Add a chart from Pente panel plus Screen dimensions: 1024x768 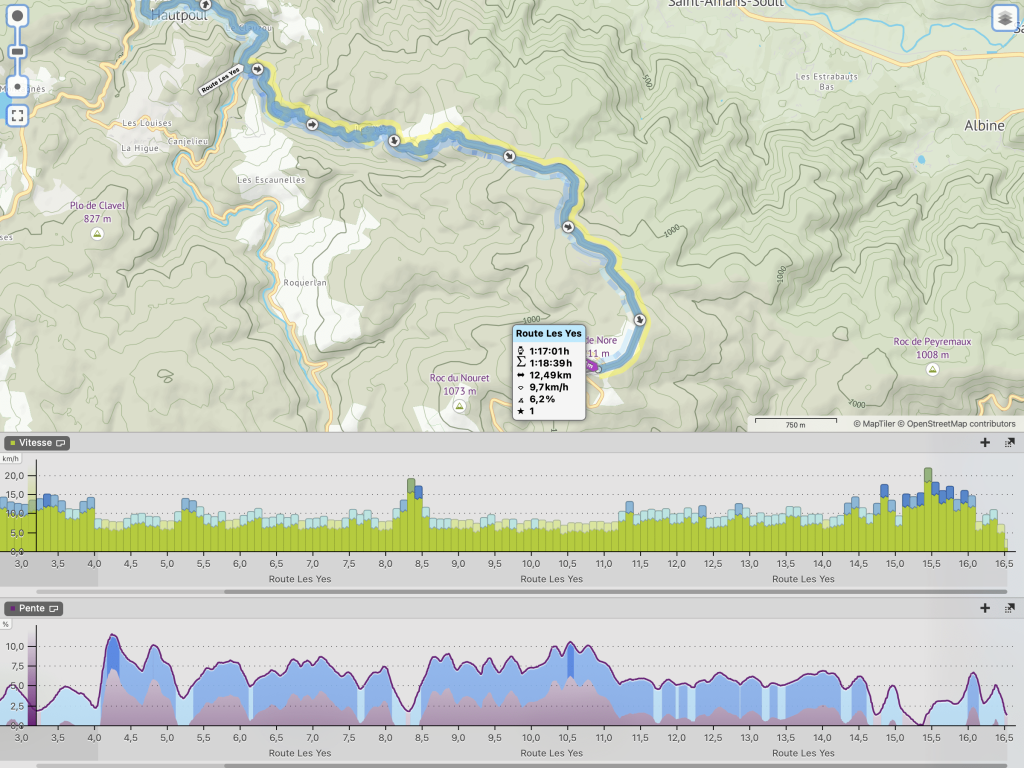pyautogui.click(x=985, y=608)
